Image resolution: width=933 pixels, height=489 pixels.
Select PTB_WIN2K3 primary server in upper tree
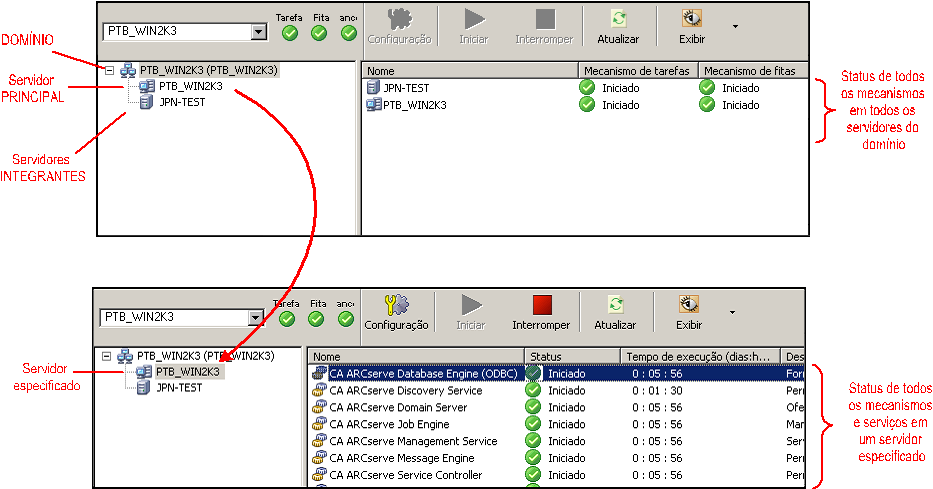(x=190, y=86)
